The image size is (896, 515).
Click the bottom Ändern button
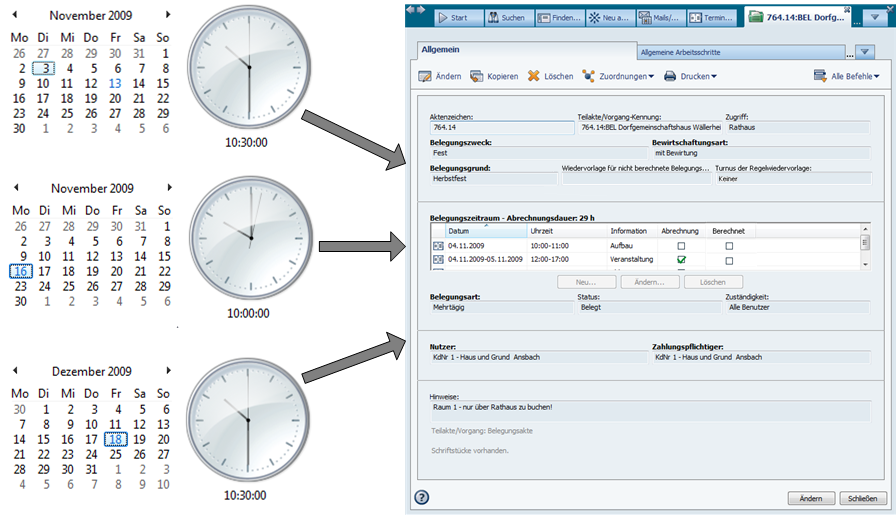click(x=811, y=498)
